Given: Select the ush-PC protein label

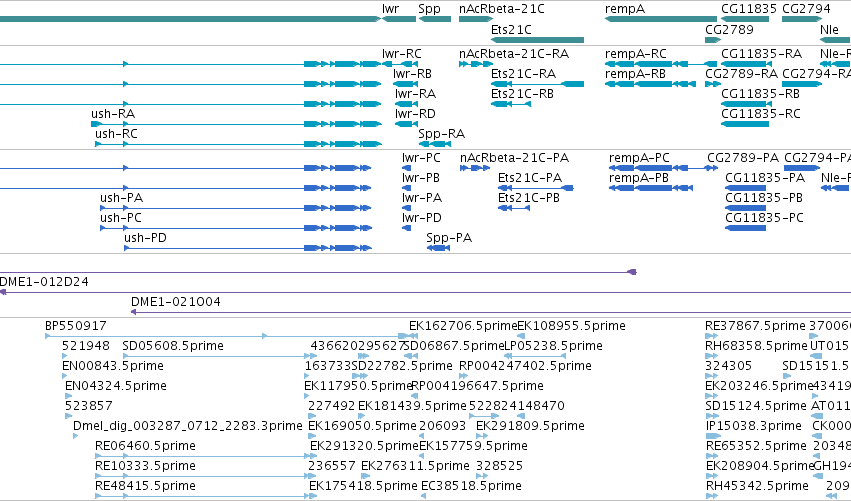Looking at the screenshot, I should pos(120,218).
